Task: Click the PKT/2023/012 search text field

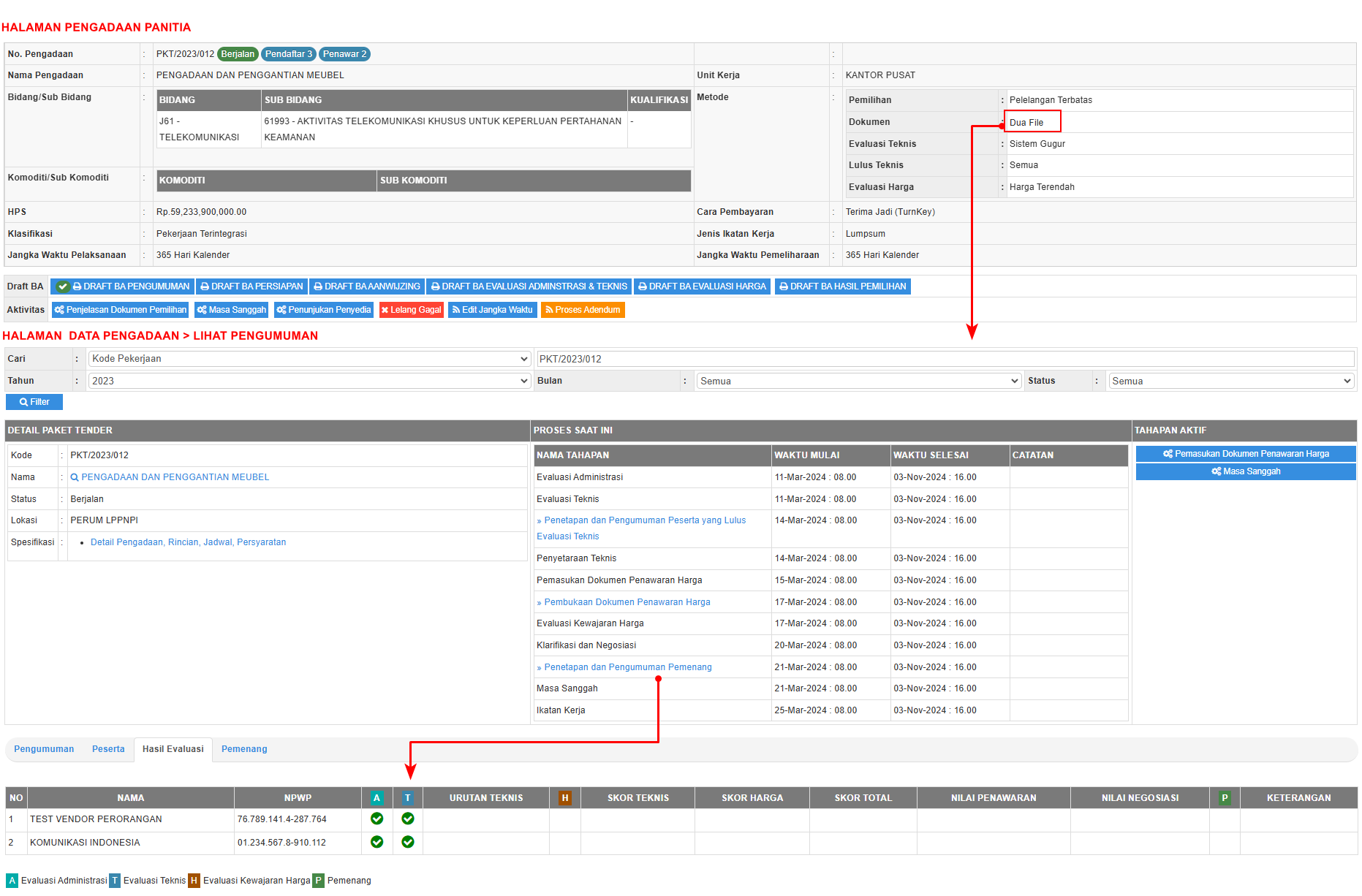Action: tap(945, 359)
